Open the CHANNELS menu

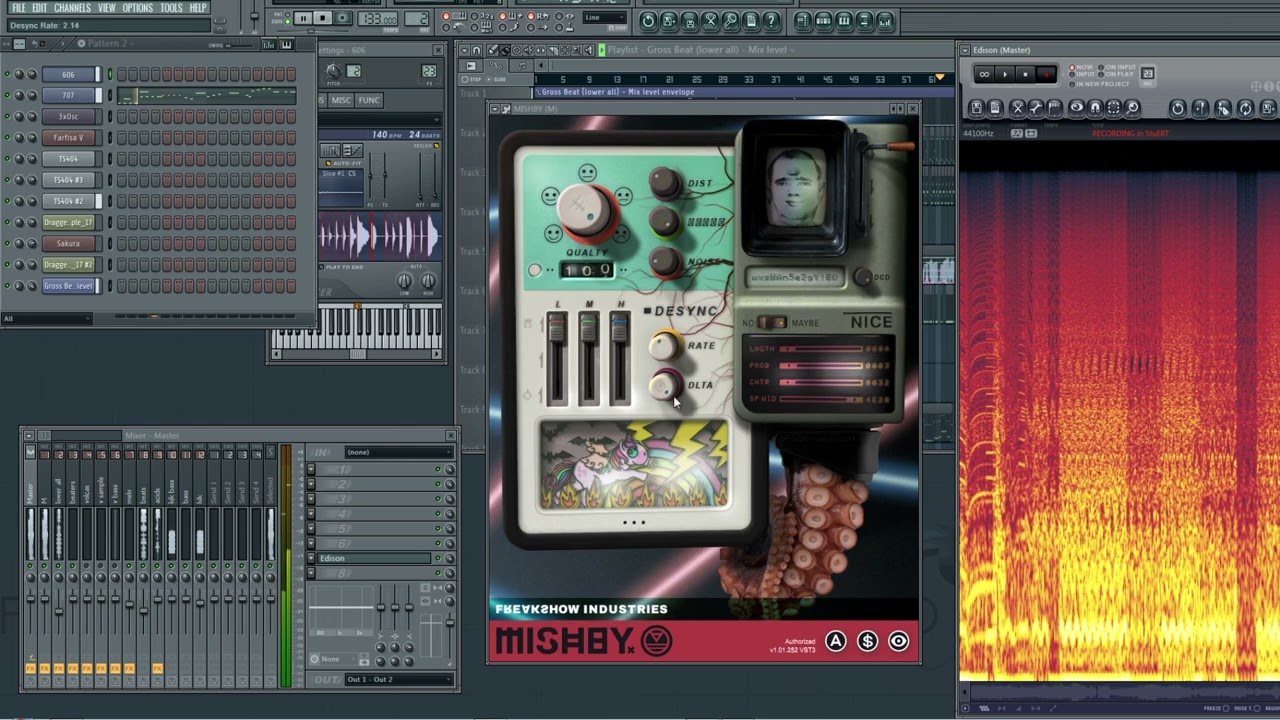(x=72, y=8)
